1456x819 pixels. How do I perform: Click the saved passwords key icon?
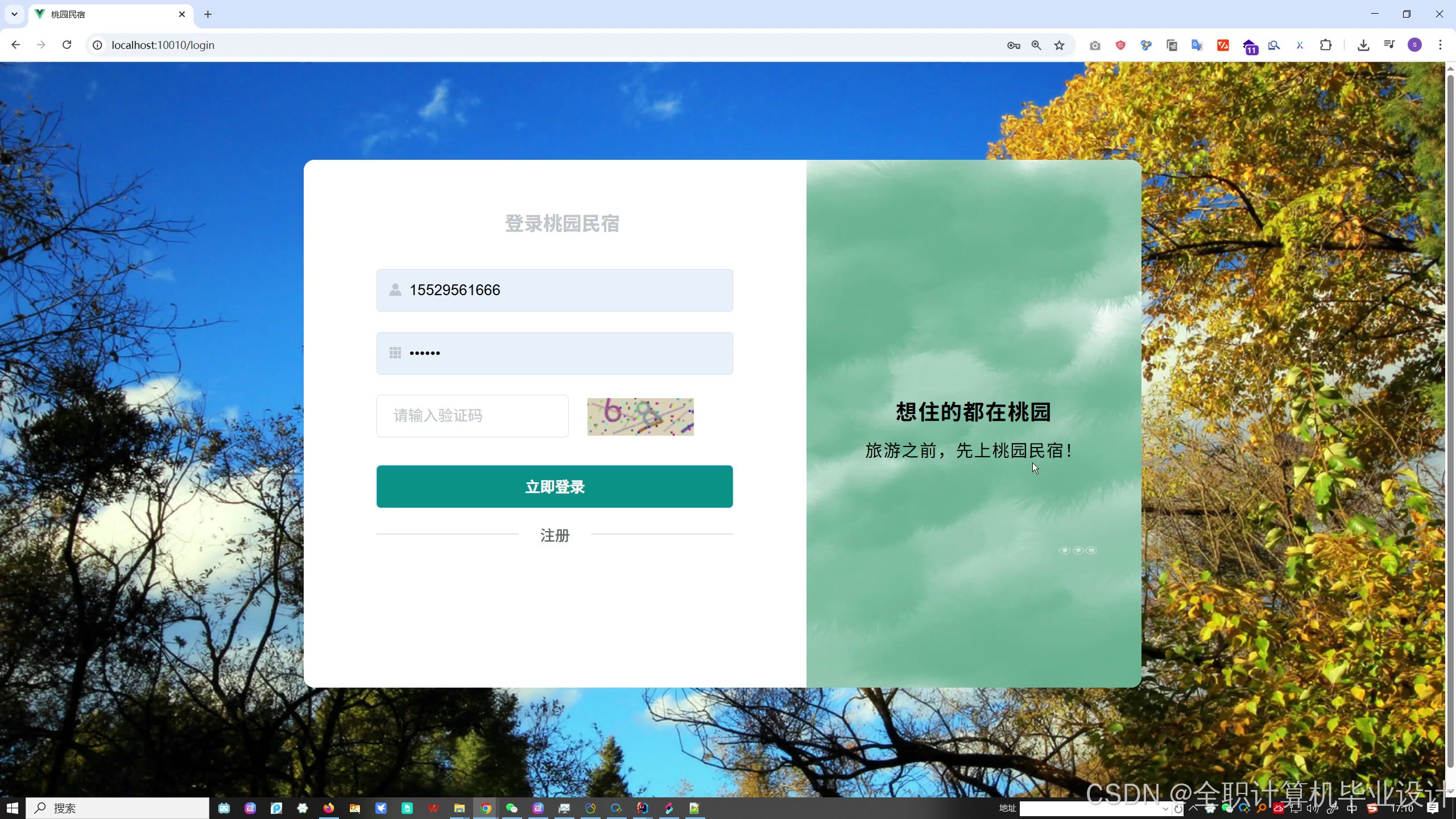[x=1013, y=45]
